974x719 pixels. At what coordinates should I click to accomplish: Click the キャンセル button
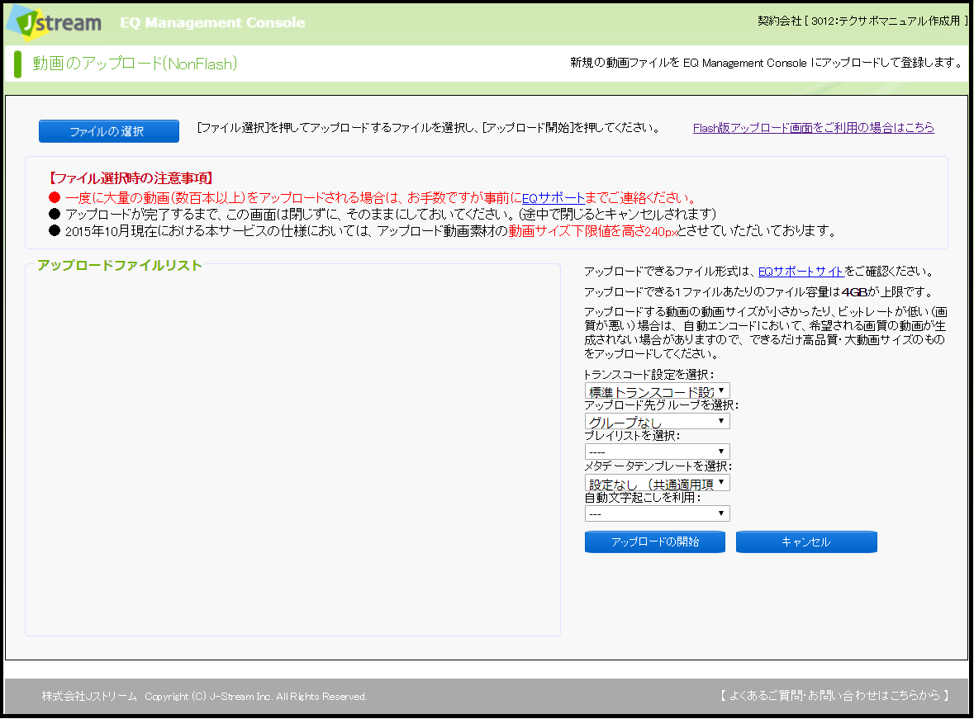[x=806, y=542]
